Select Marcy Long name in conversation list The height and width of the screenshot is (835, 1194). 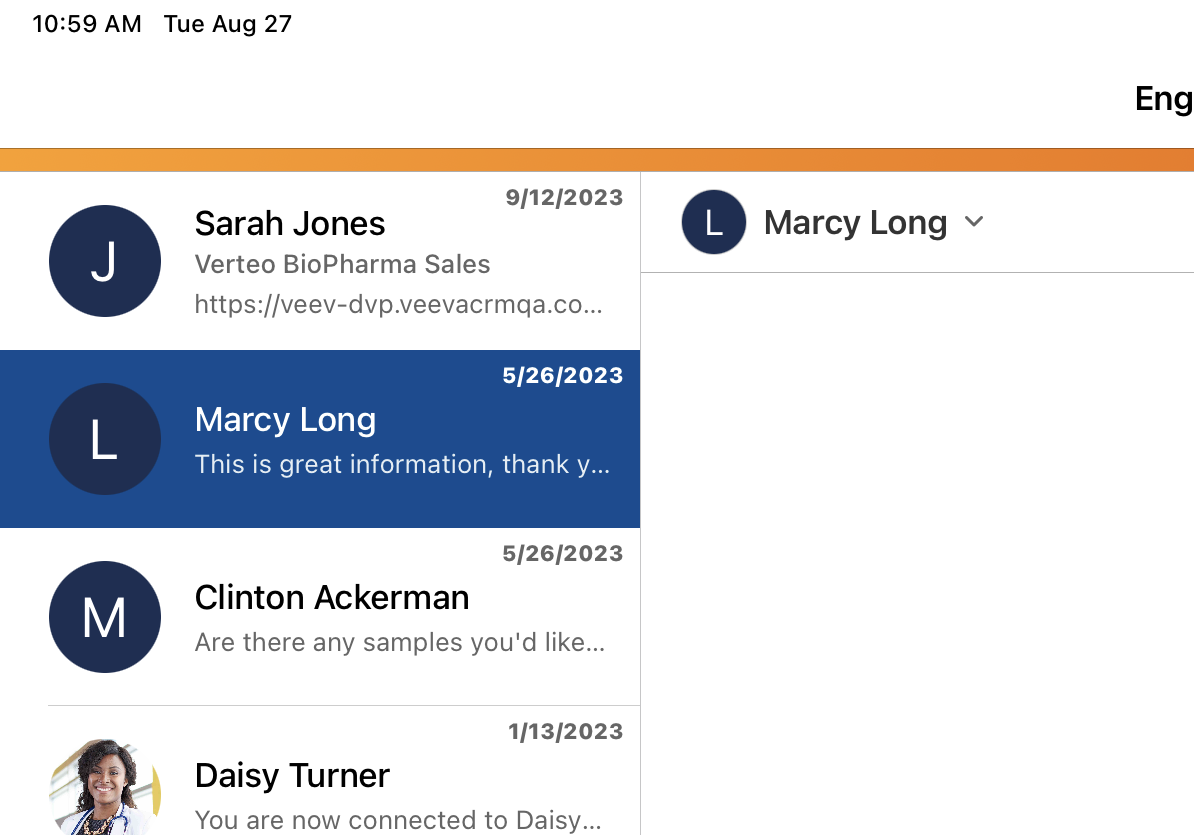(285, 419)
